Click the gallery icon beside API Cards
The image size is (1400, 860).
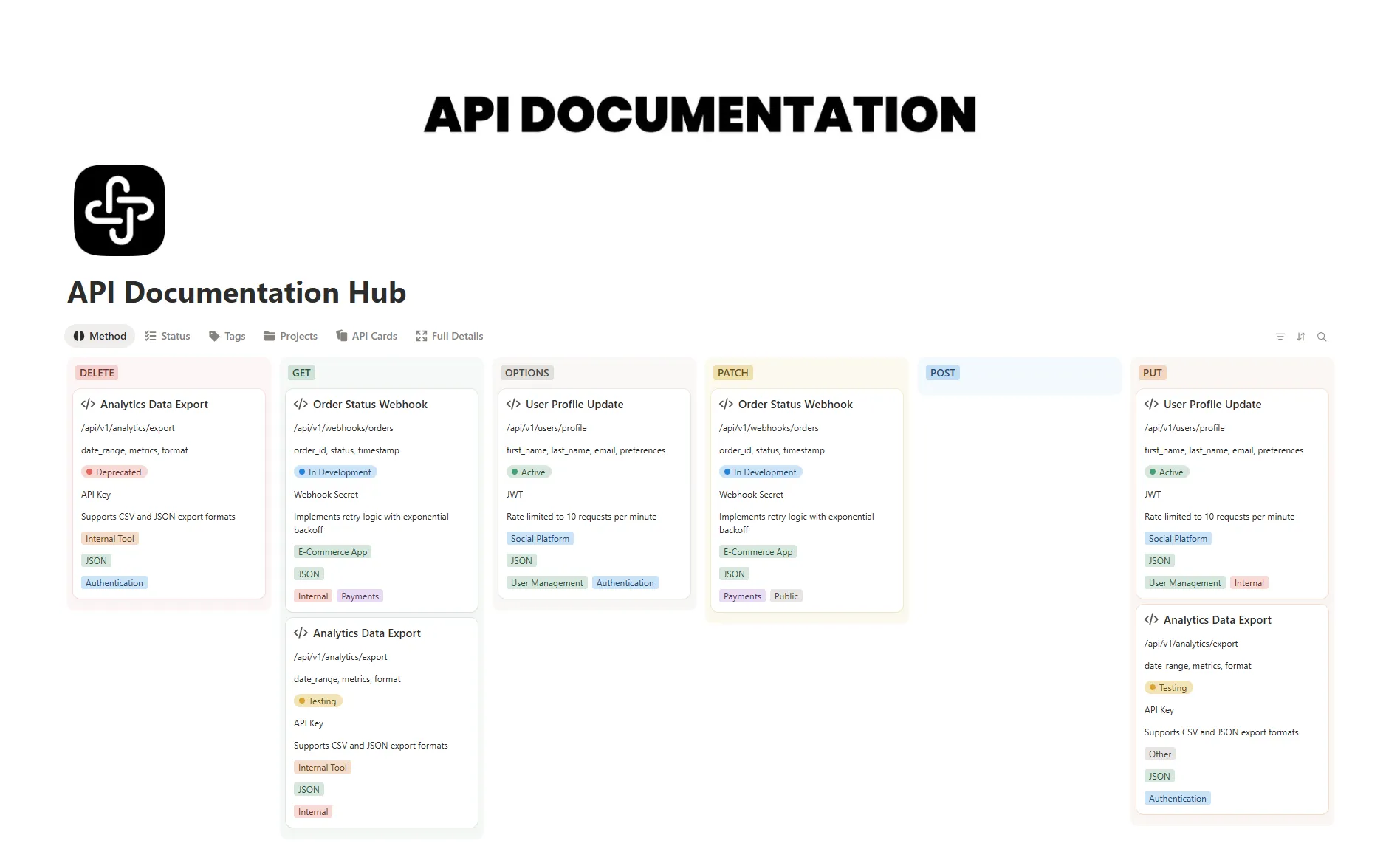point(341,336)
